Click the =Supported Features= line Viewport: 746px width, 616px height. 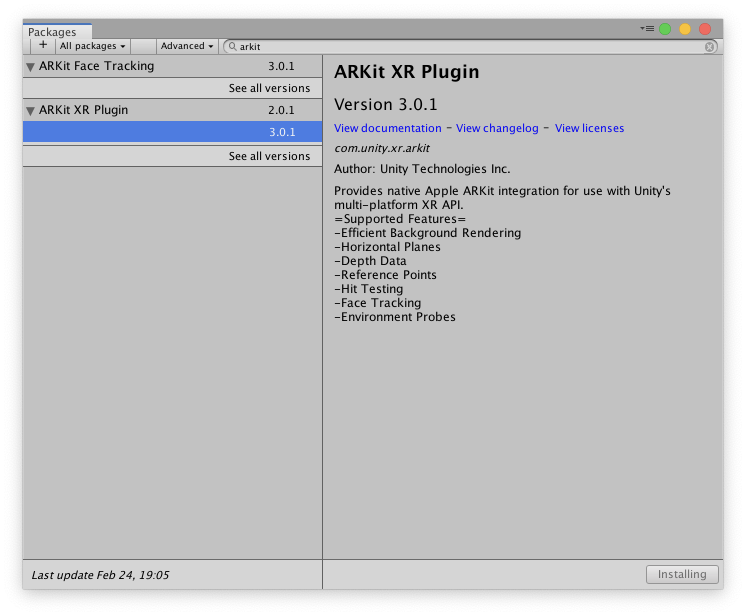click(x=400, y=219)
